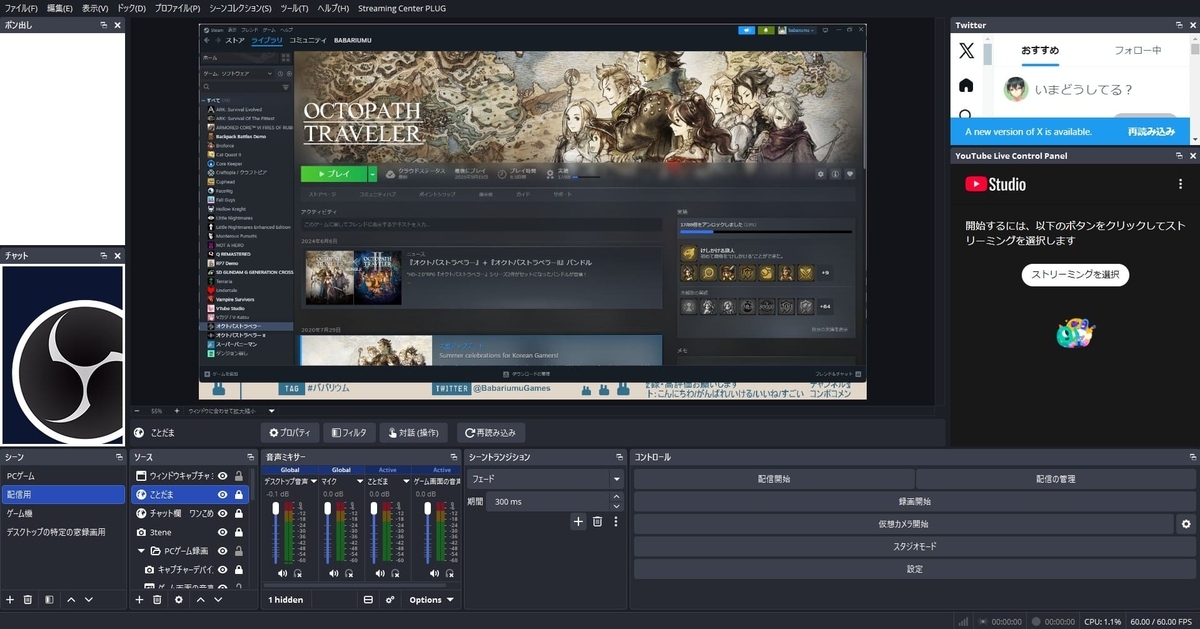Add a new scene with the plus icon

click(x=10, y=599)
